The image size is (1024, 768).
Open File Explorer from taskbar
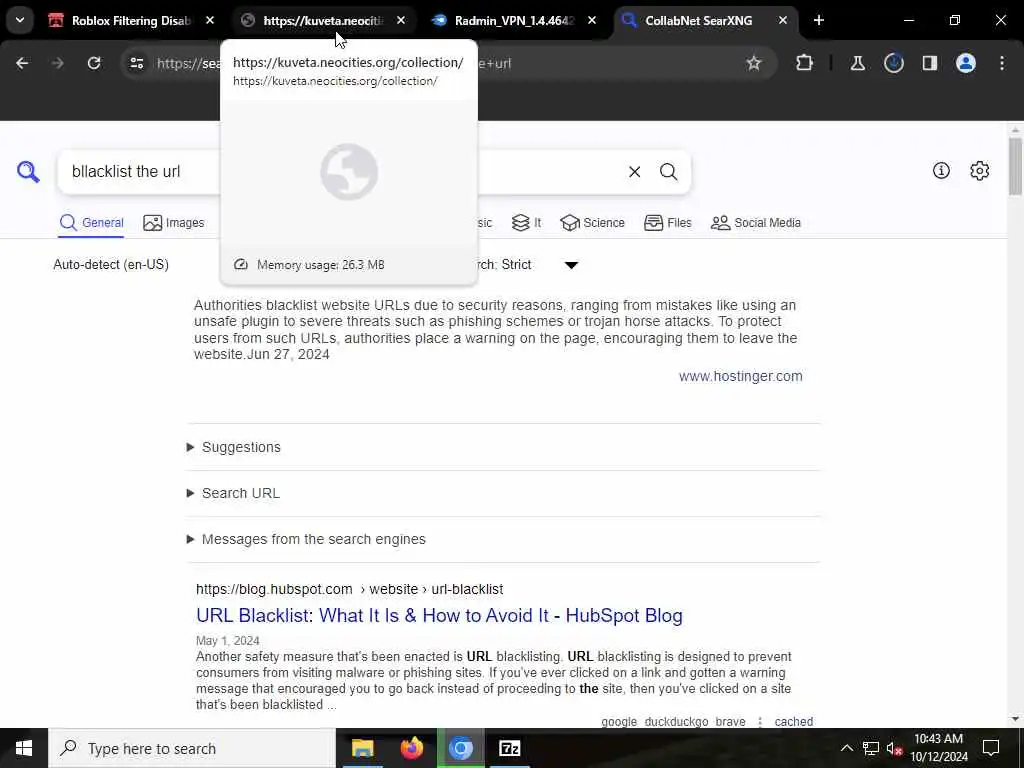pyautogui.click(x=362, y=748)
